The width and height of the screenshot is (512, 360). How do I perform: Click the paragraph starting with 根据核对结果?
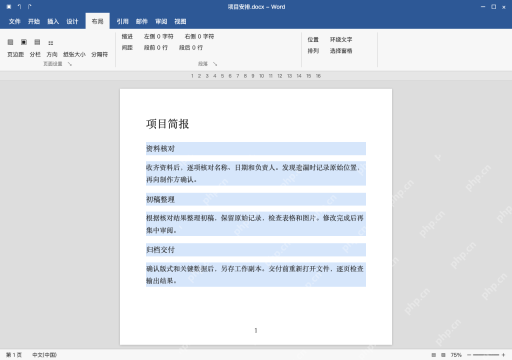(x=256, y=224)
